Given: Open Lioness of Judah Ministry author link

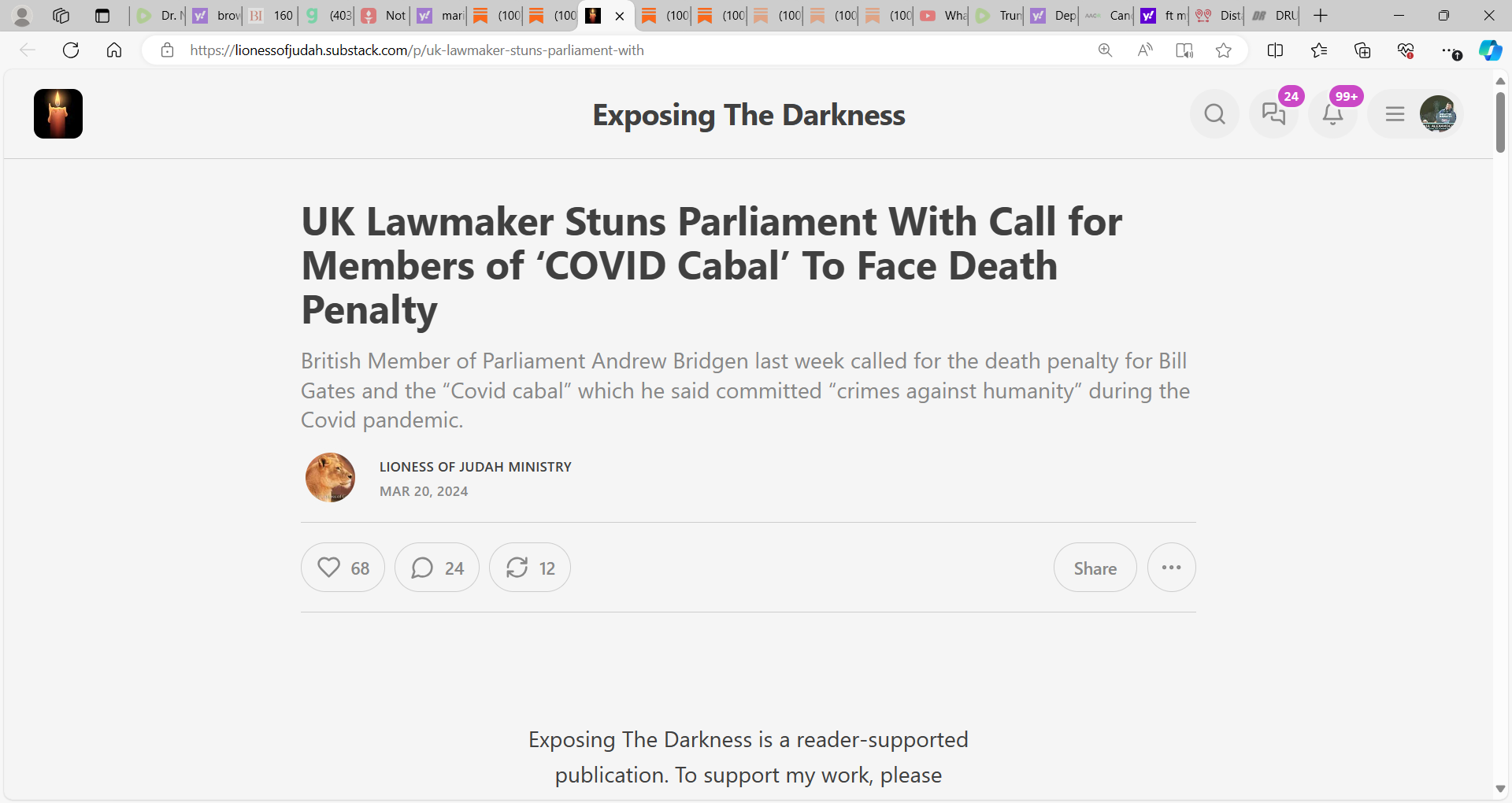Looking at the screenshot, I should 476,467.
